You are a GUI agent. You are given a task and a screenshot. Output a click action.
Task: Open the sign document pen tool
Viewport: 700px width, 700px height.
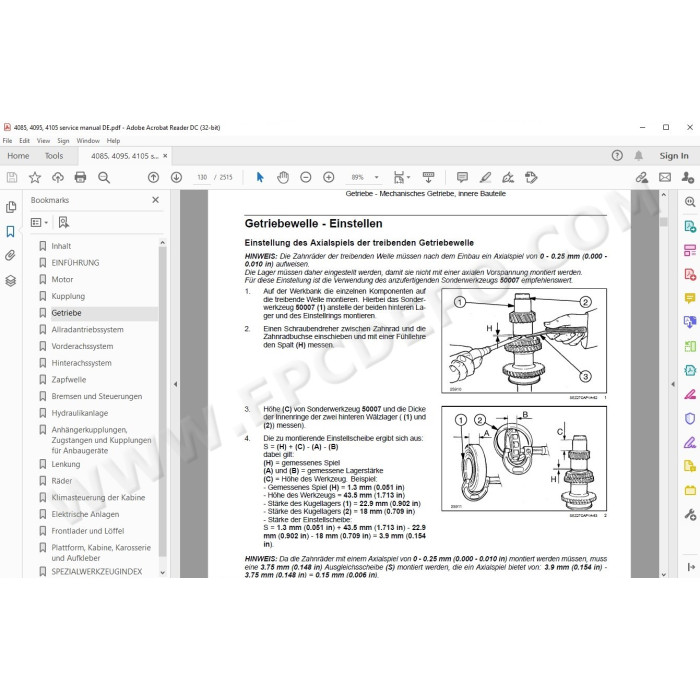(508, 177)
